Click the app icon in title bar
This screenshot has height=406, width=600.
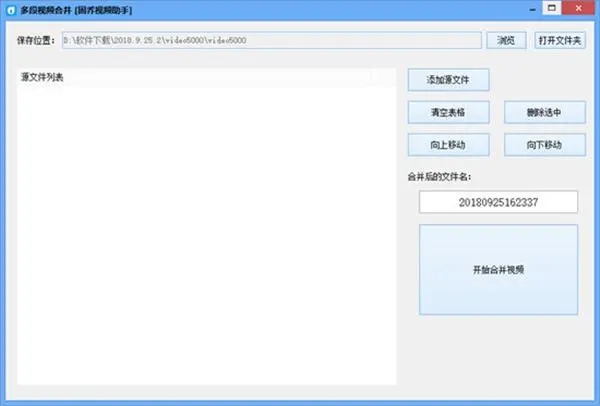(11, 10)
